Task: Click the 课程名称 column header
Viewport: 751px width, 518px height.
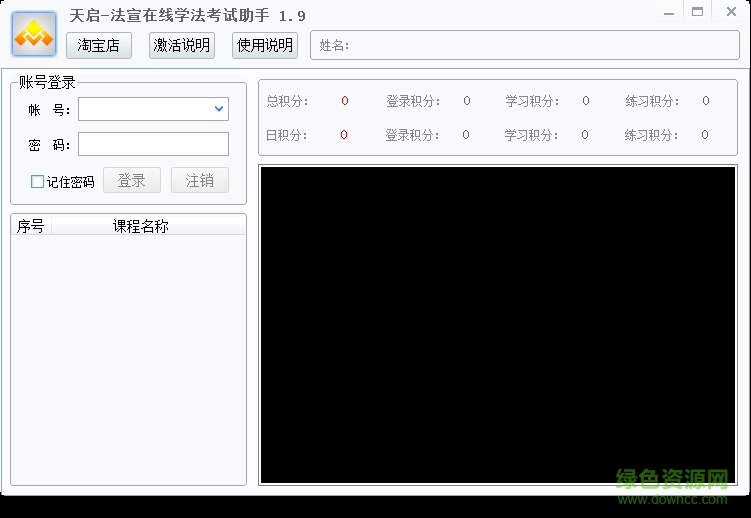Action: tap(141, 226)
